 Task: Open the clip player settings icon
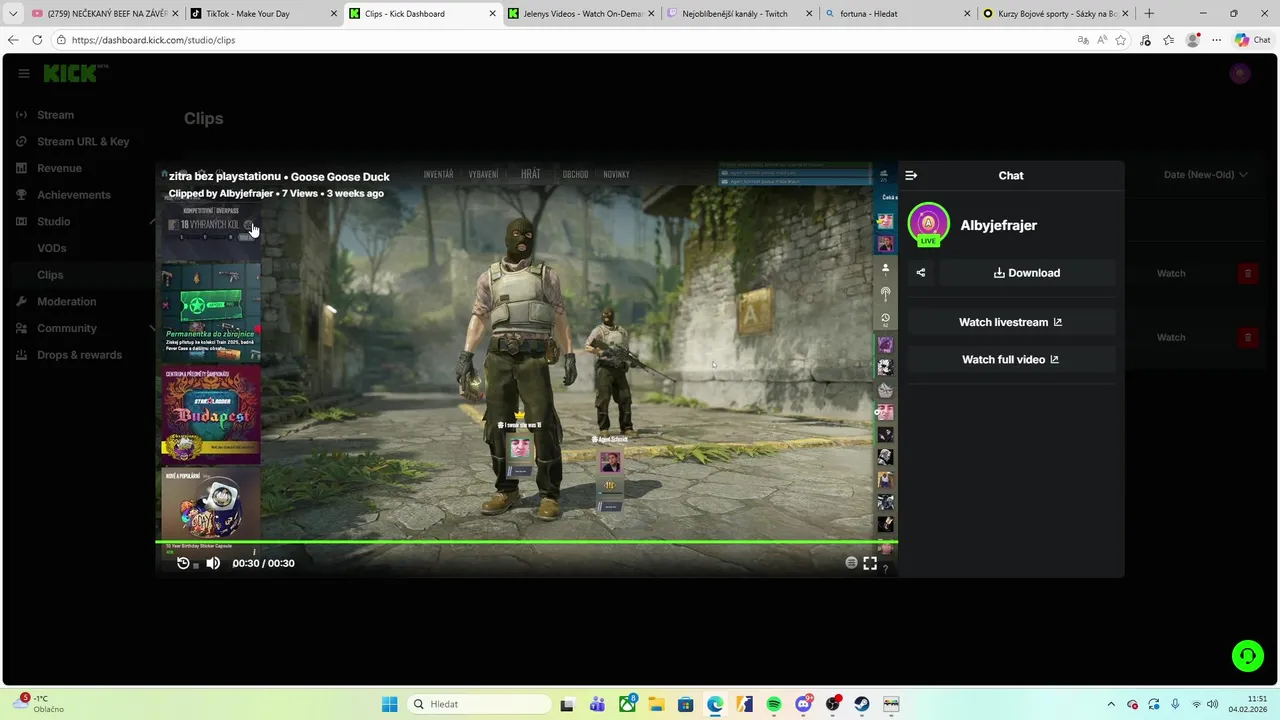(851, 563)
